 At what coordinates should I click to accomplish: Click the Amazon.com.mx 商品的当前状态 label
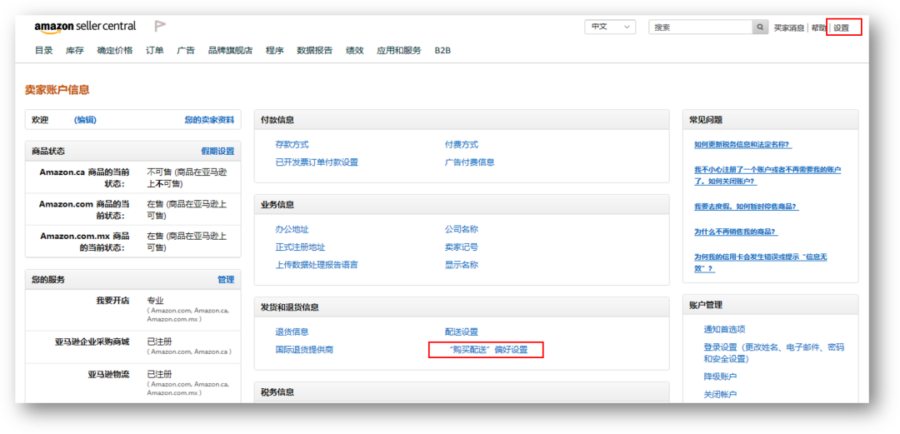84,242
